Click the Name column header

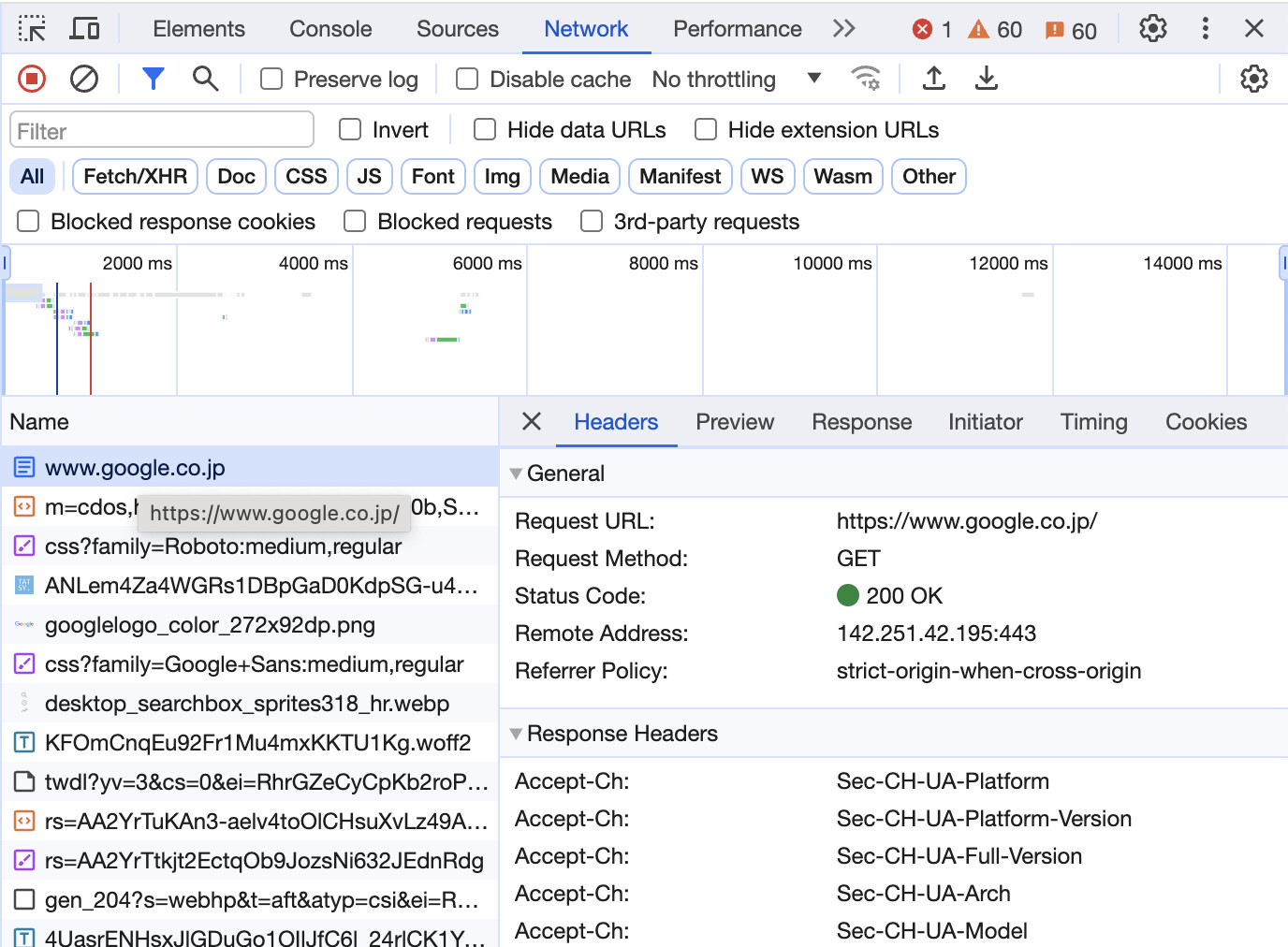(x=250, y=422)
